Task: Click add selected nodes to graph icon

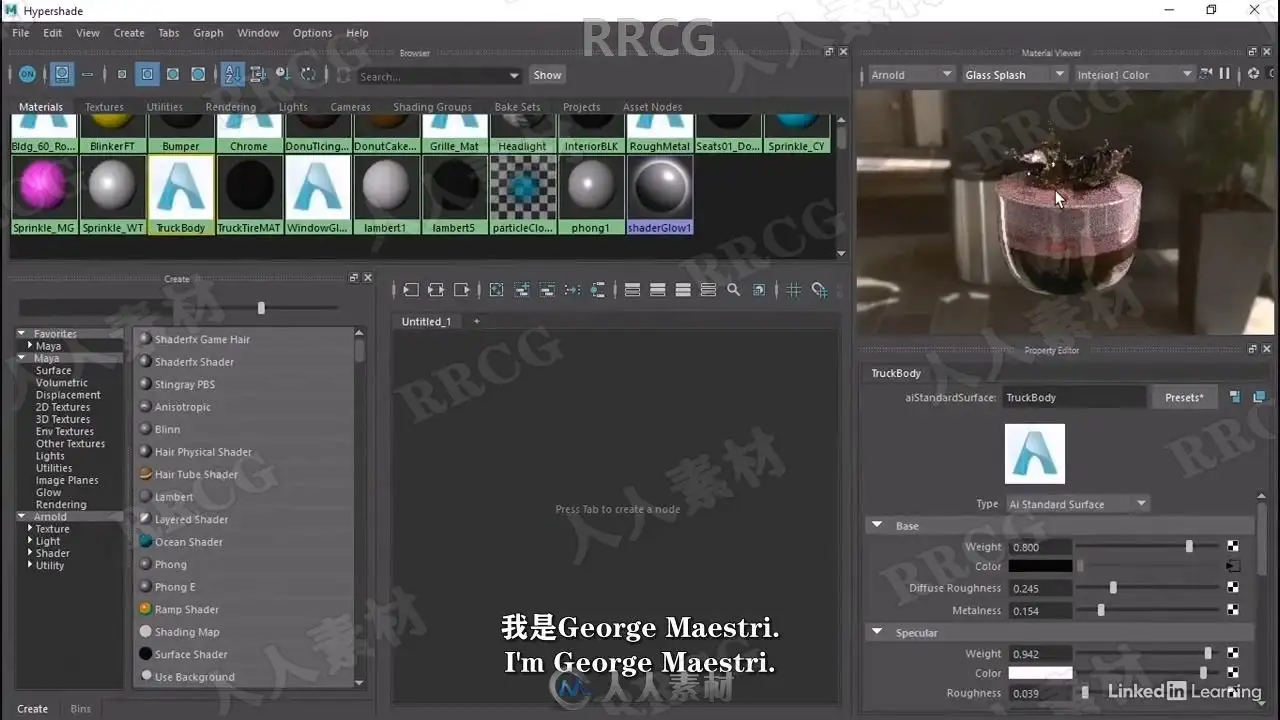Action: (522, 290)
